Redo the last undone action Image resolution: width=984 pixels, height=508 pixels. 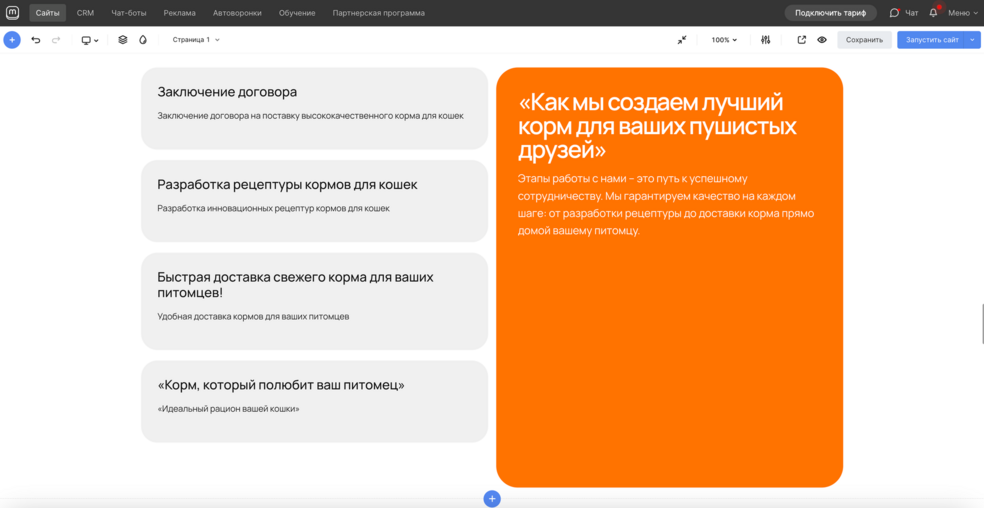pos(56,40)
